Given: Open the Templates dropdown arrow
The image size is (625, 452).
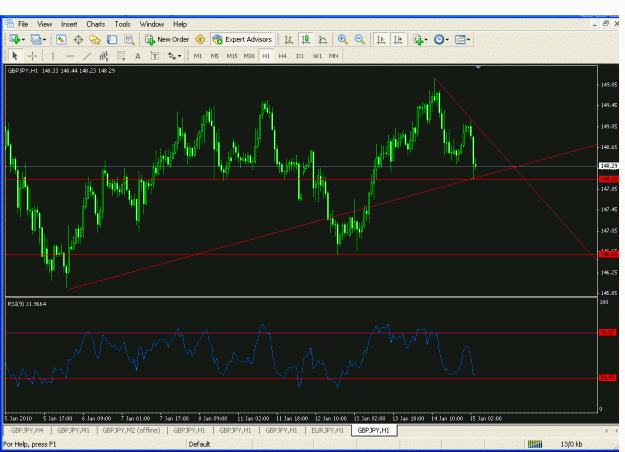Looking at the screenshot, I should coord(468,40).
